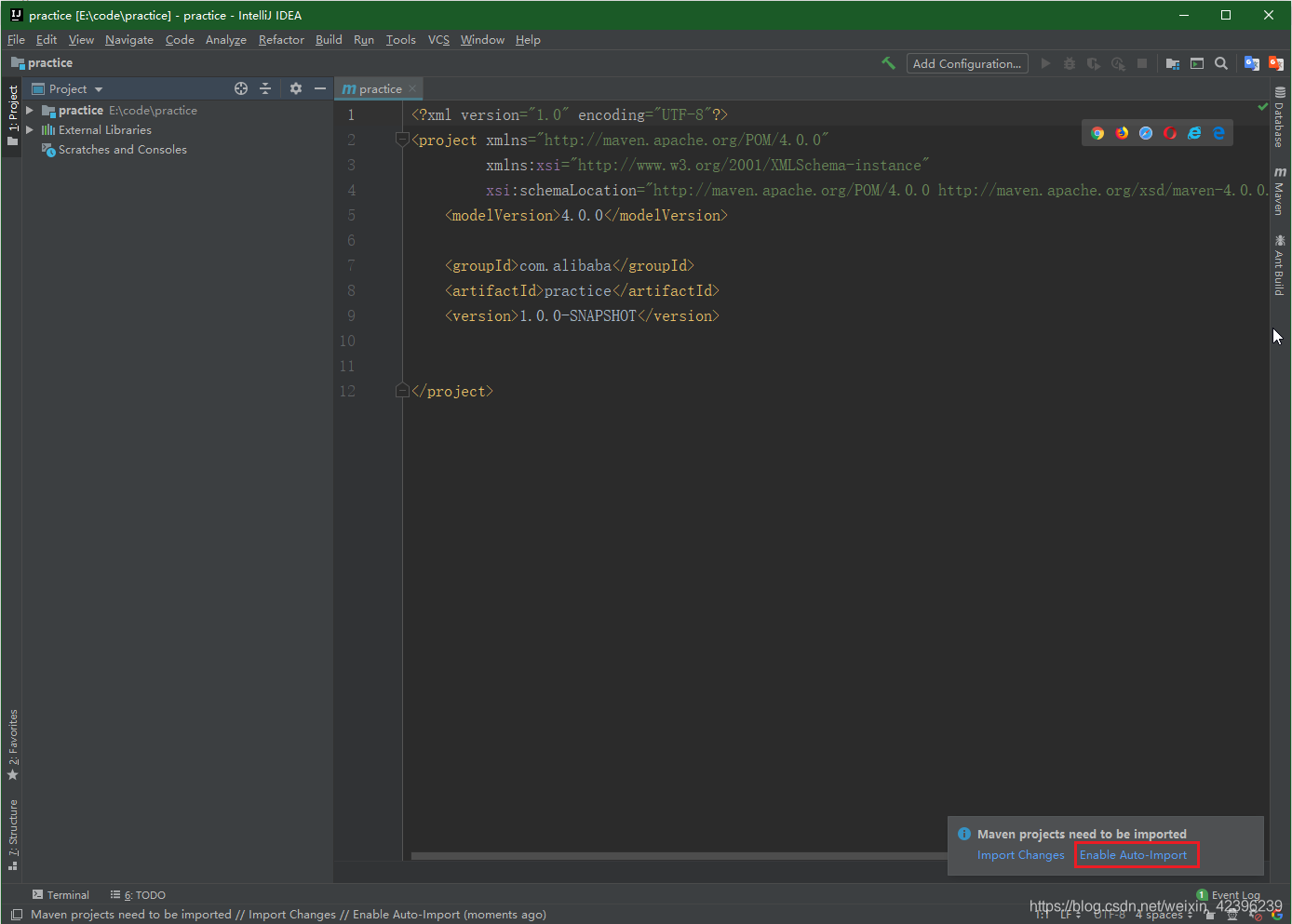Click the red Google Translate replace icon

pyautogui.click(x=1276, y=63)
